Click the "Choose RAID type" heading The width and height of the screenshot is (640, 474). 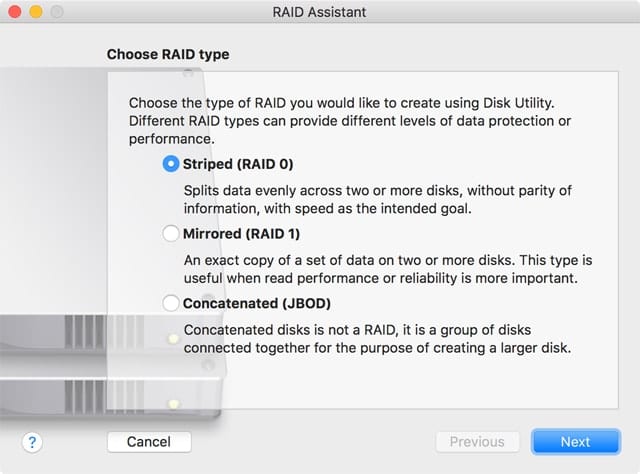[x=168, y=54]
